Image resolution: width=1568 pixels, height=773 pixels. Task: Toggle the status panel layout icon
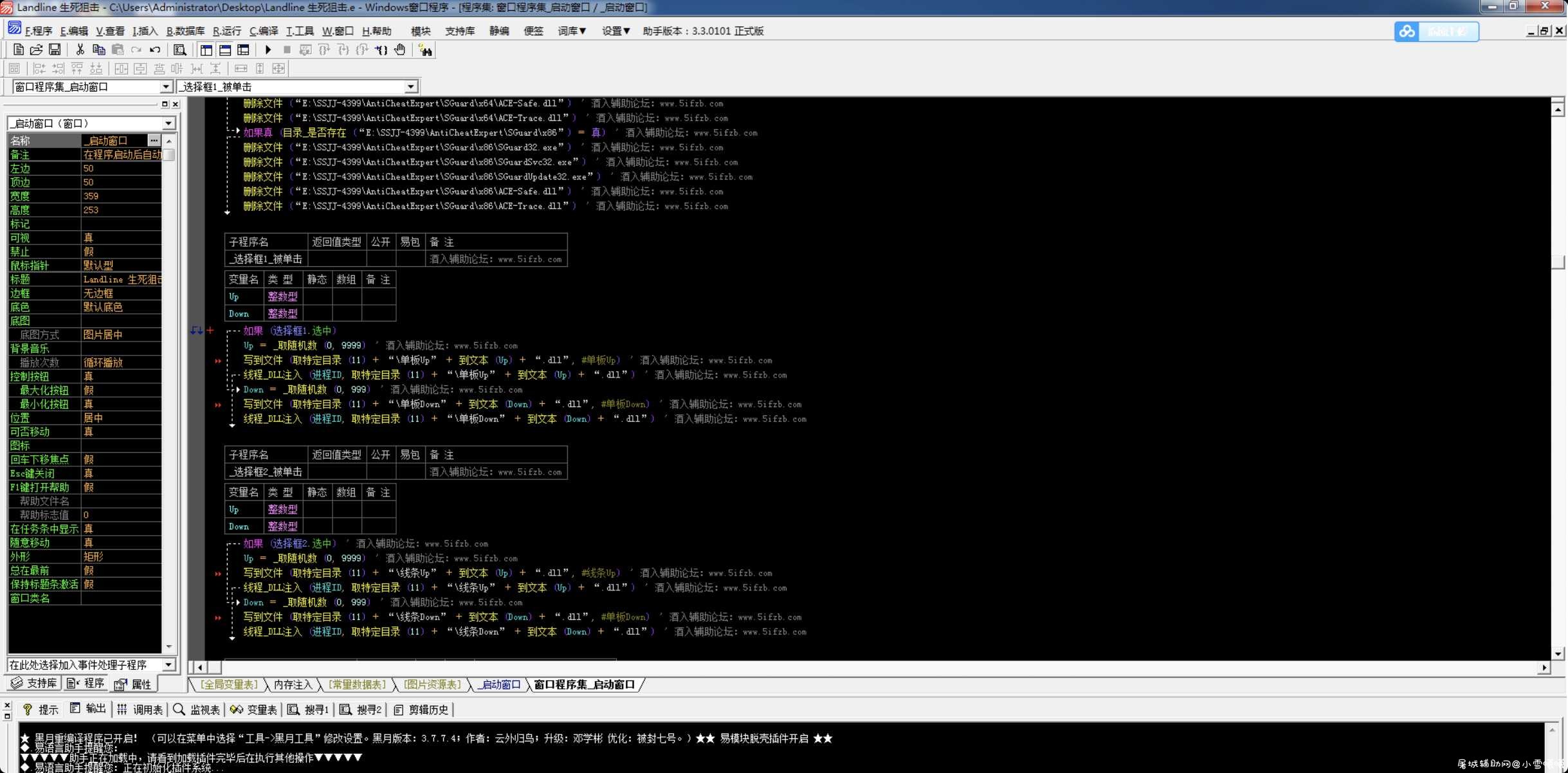click(x=224, y=50)
